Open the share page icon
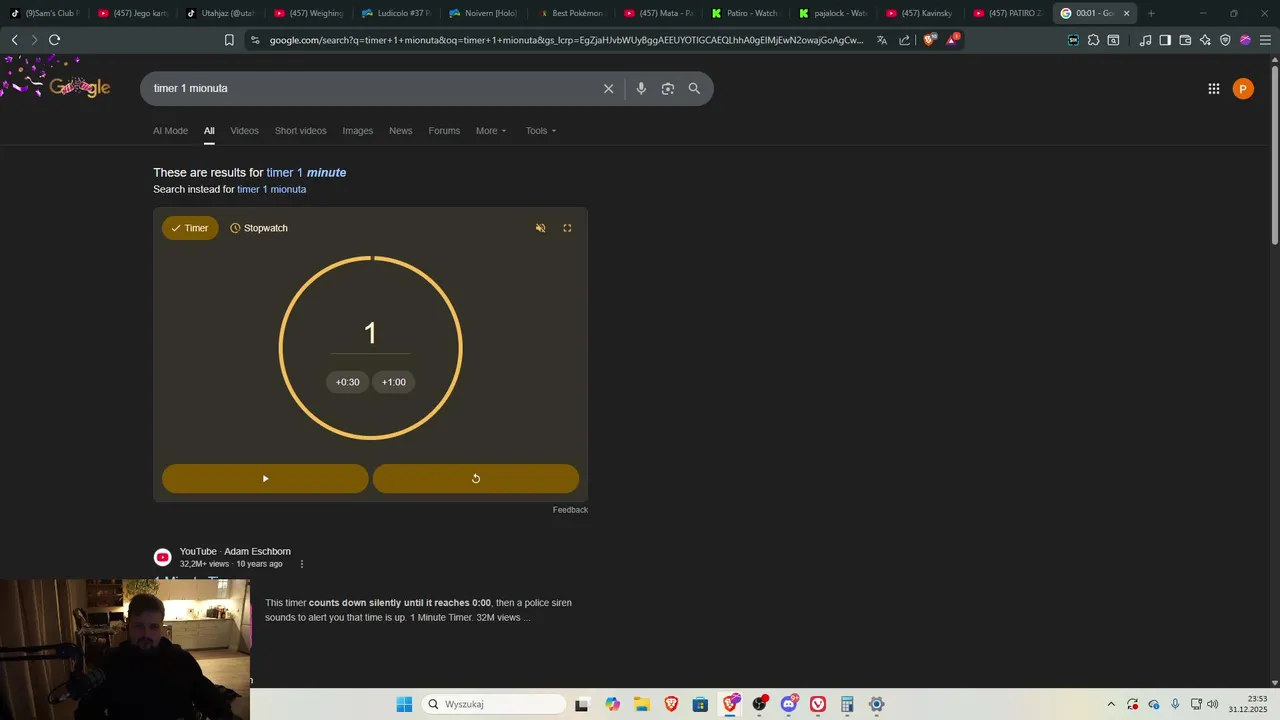The image size is (1280, 720). pyautogui.click(x=905, y=40)
